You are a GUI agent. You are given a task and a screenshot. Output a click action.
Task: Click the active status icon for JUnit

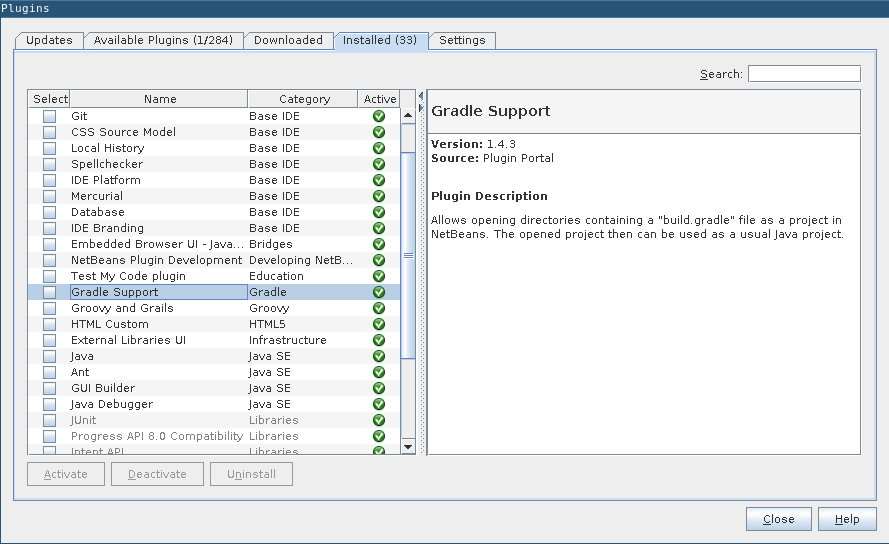(x=379, y=420)
